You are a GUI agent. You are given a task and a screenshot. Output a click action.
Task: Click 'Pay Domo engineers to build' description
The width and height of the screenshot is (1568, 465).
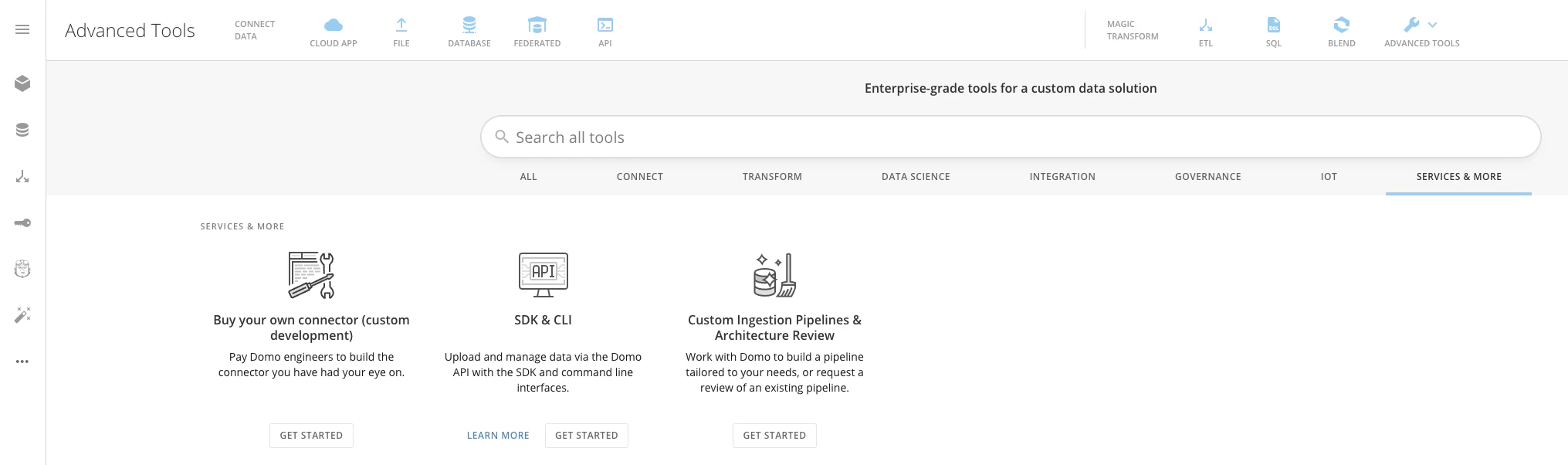(x=311, y=365)
